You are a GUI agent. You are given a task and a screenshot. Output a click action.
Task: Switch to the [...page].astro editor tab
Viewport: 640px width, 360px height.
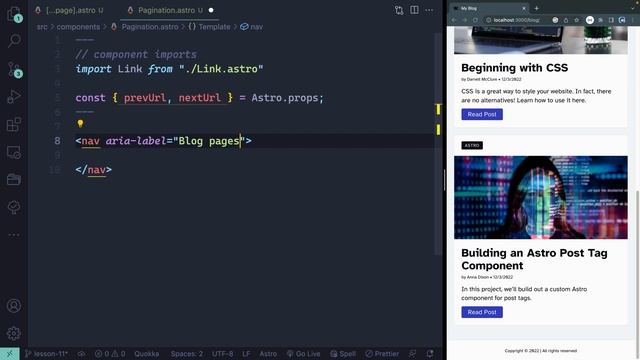[70, 10]
